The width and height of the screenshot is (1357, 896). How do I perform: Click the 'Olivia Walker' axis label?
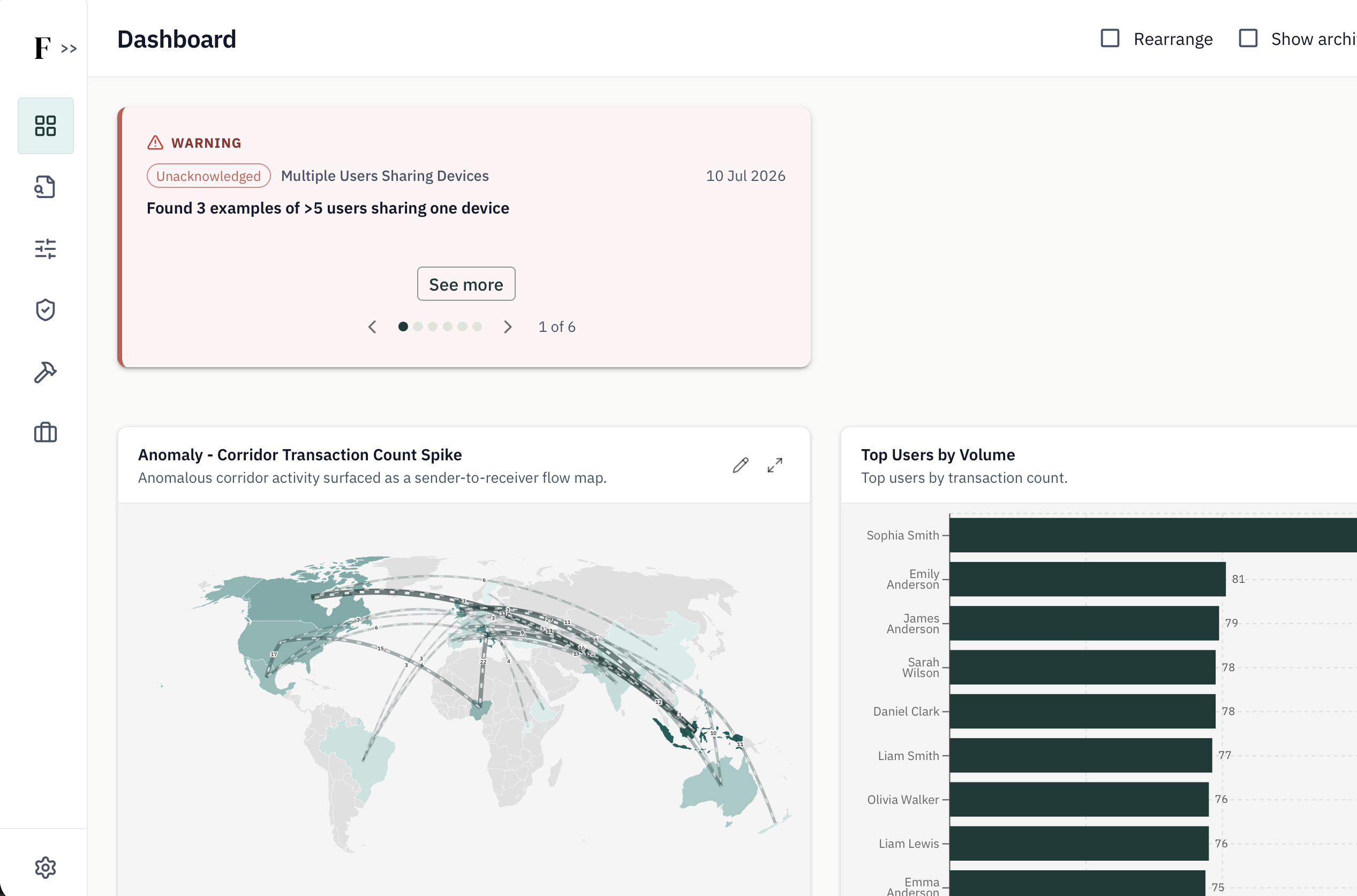coord(903,800)
